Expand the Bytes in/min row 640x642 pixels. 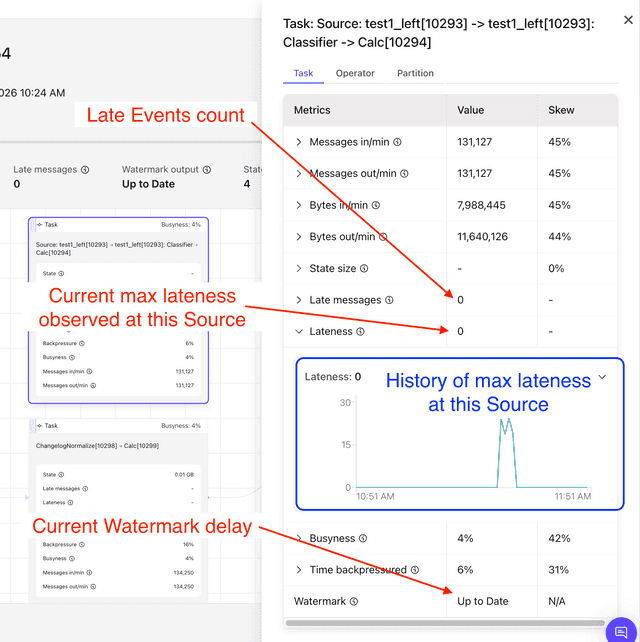point(299,205)
